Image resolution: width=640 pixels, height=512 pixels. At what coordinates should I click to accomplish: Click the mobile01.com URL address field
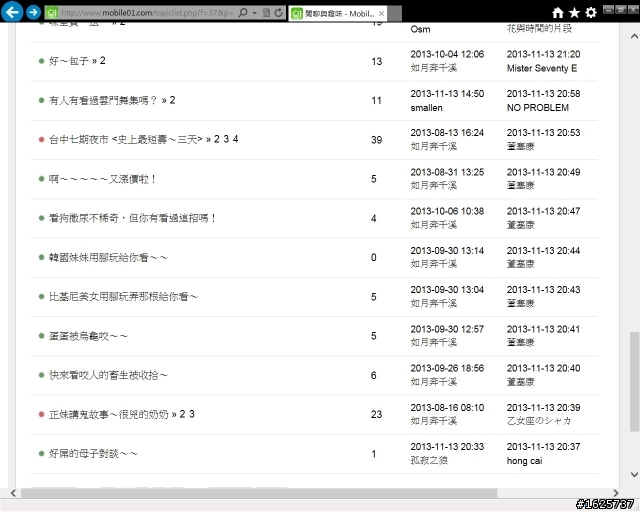[147, 13]
